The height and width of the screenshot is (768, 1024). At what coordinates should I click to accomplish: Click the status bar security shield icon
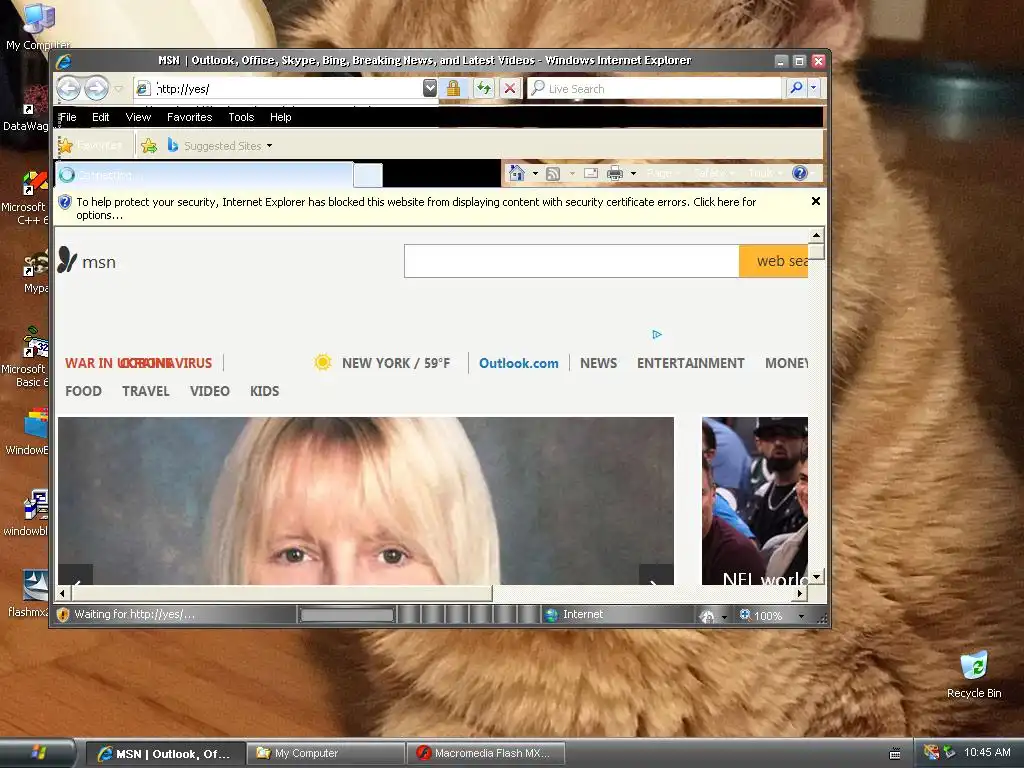pyautogui.click(x=63, y=615)
